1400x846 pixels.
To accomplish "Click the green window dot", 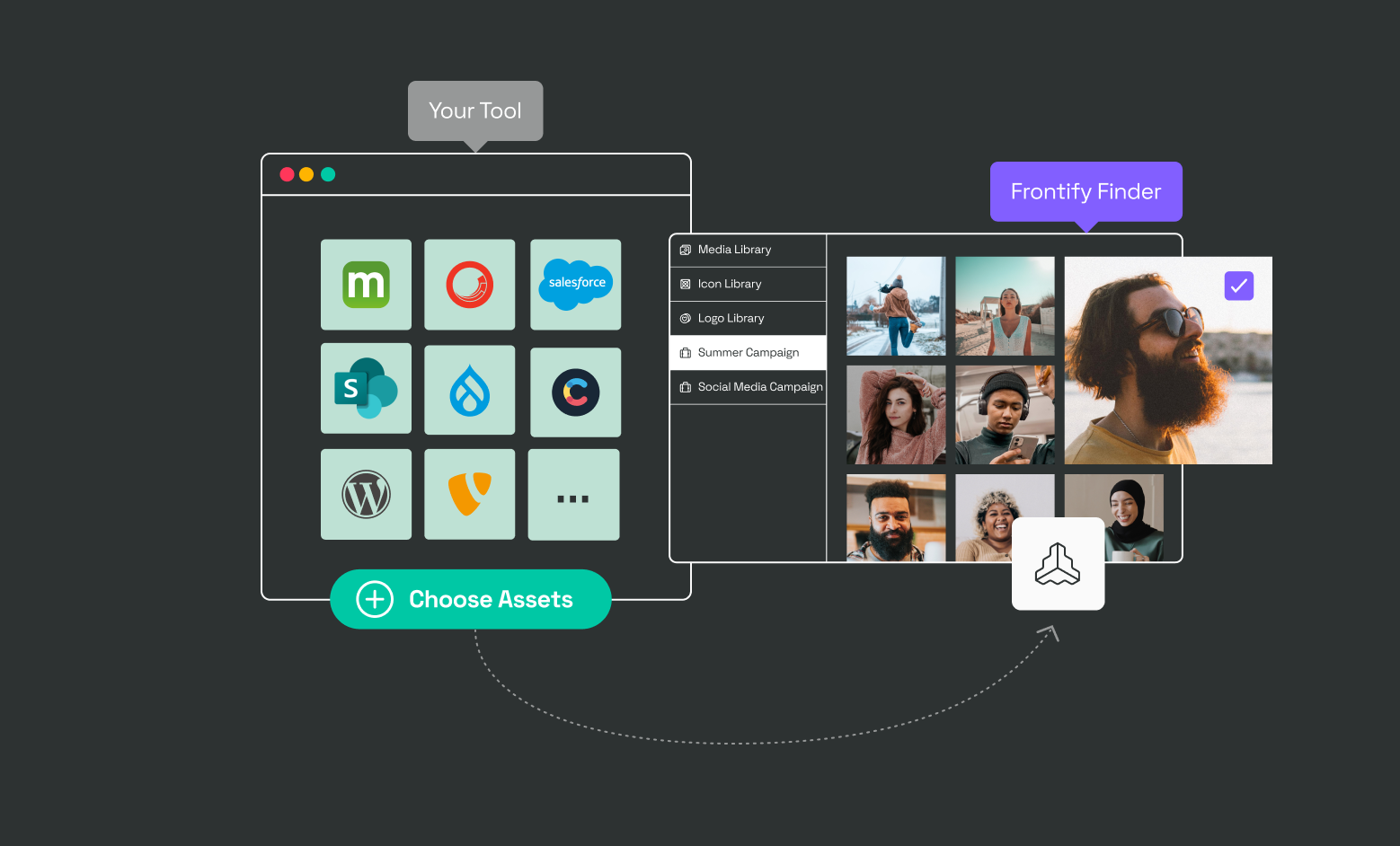I will point(328,174).
